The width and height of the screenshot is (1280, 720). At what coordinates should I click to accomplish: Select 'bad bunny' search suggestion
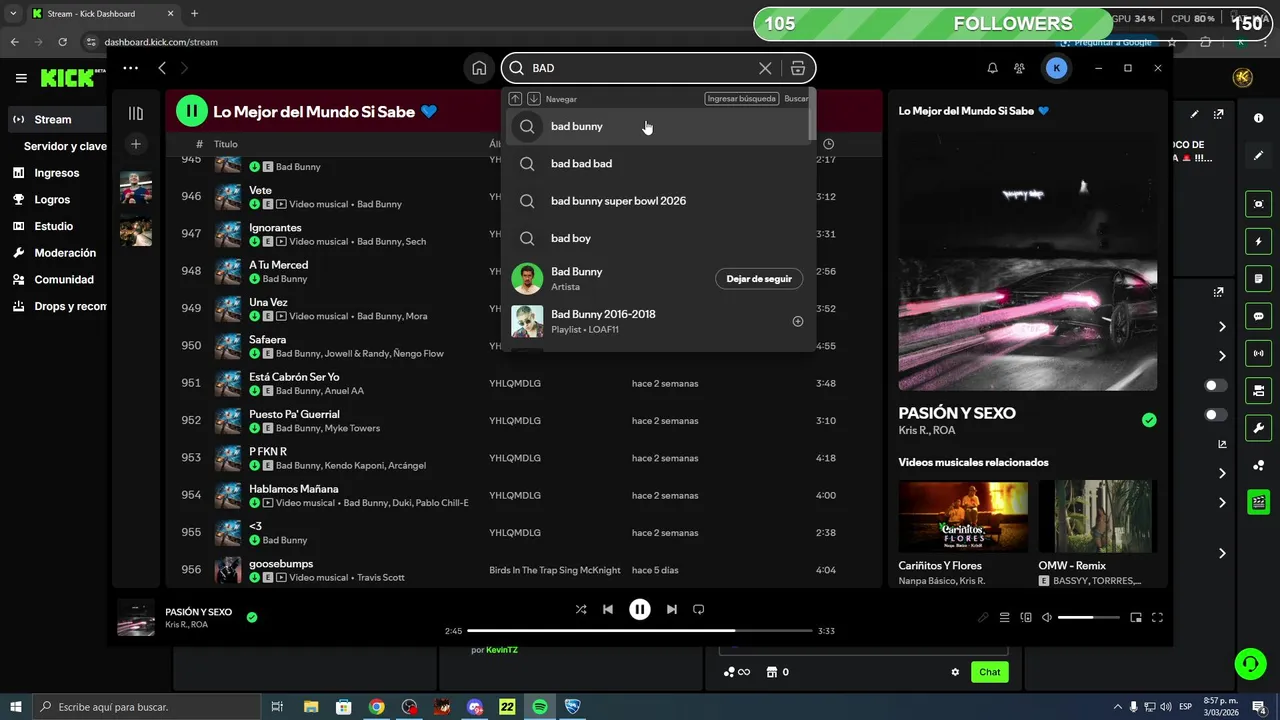coord(657,126)
